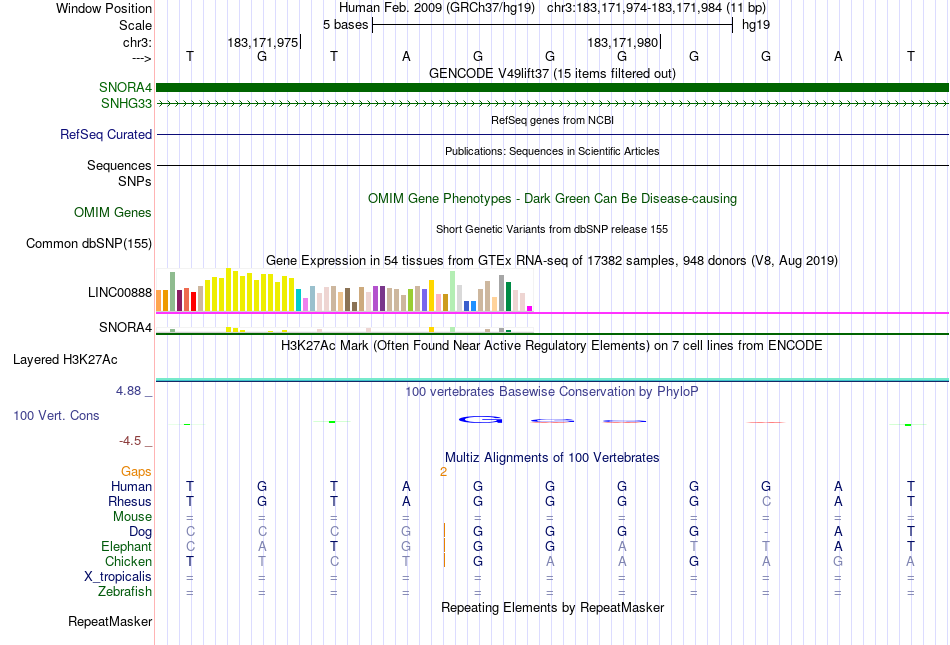
Task: Click the Elephant row label
Action: coord(127,546)
